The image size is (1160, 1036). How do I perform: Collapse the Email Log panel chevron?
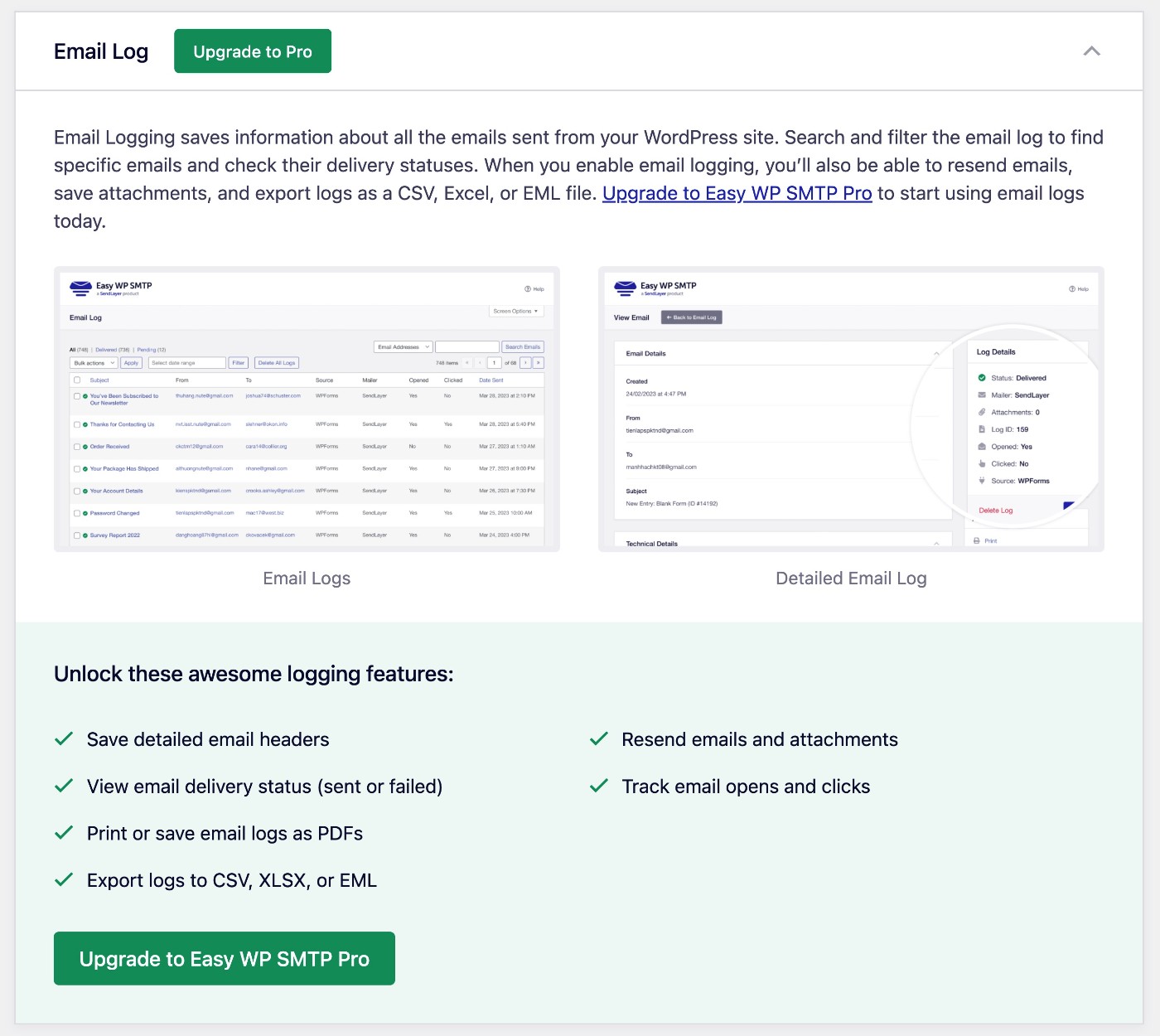click(1092, 51)
